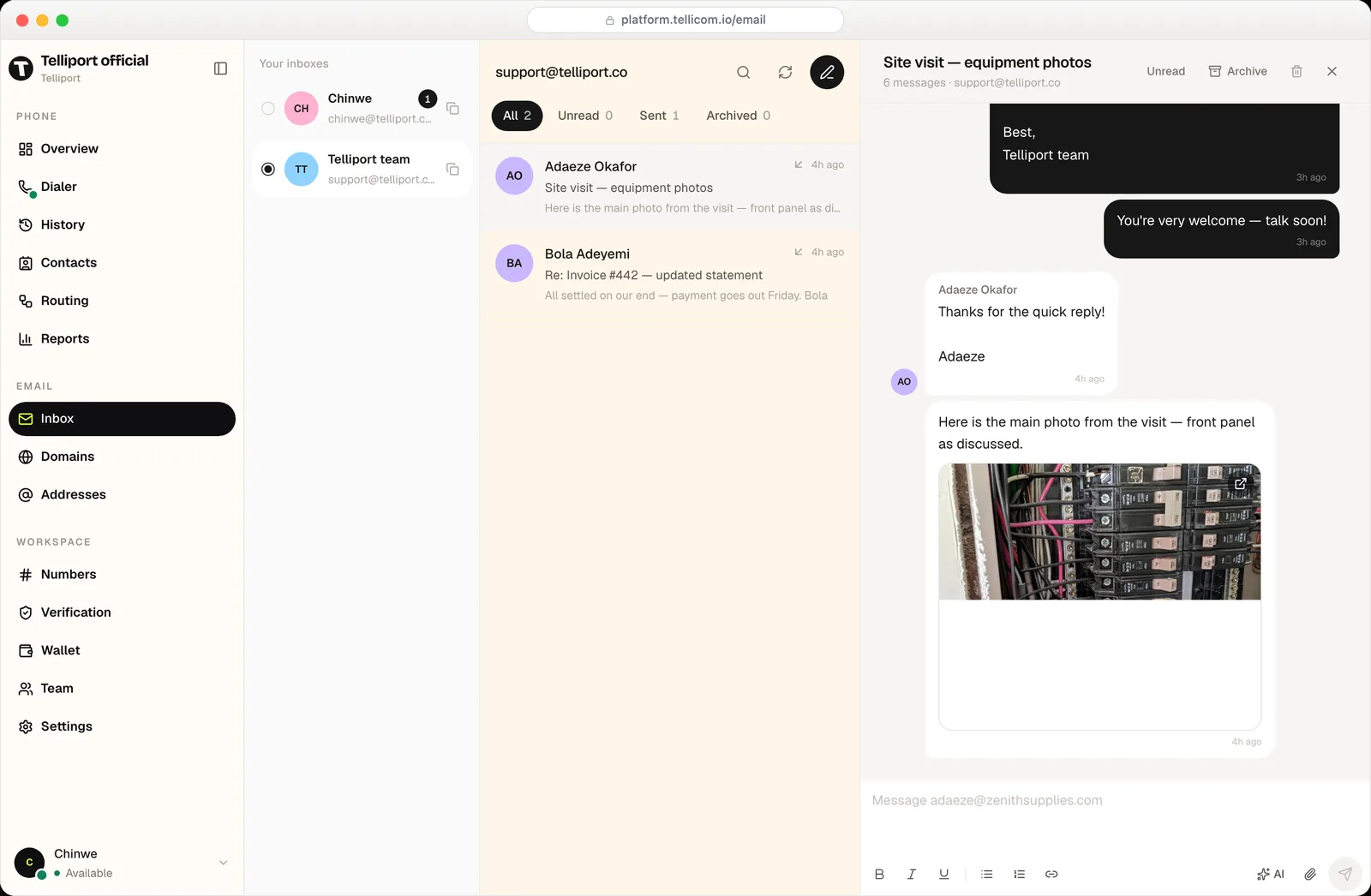Viewport: 1371px width, 896px height.
Task: Open the AI writing assistant menu
Action: 1271,874
